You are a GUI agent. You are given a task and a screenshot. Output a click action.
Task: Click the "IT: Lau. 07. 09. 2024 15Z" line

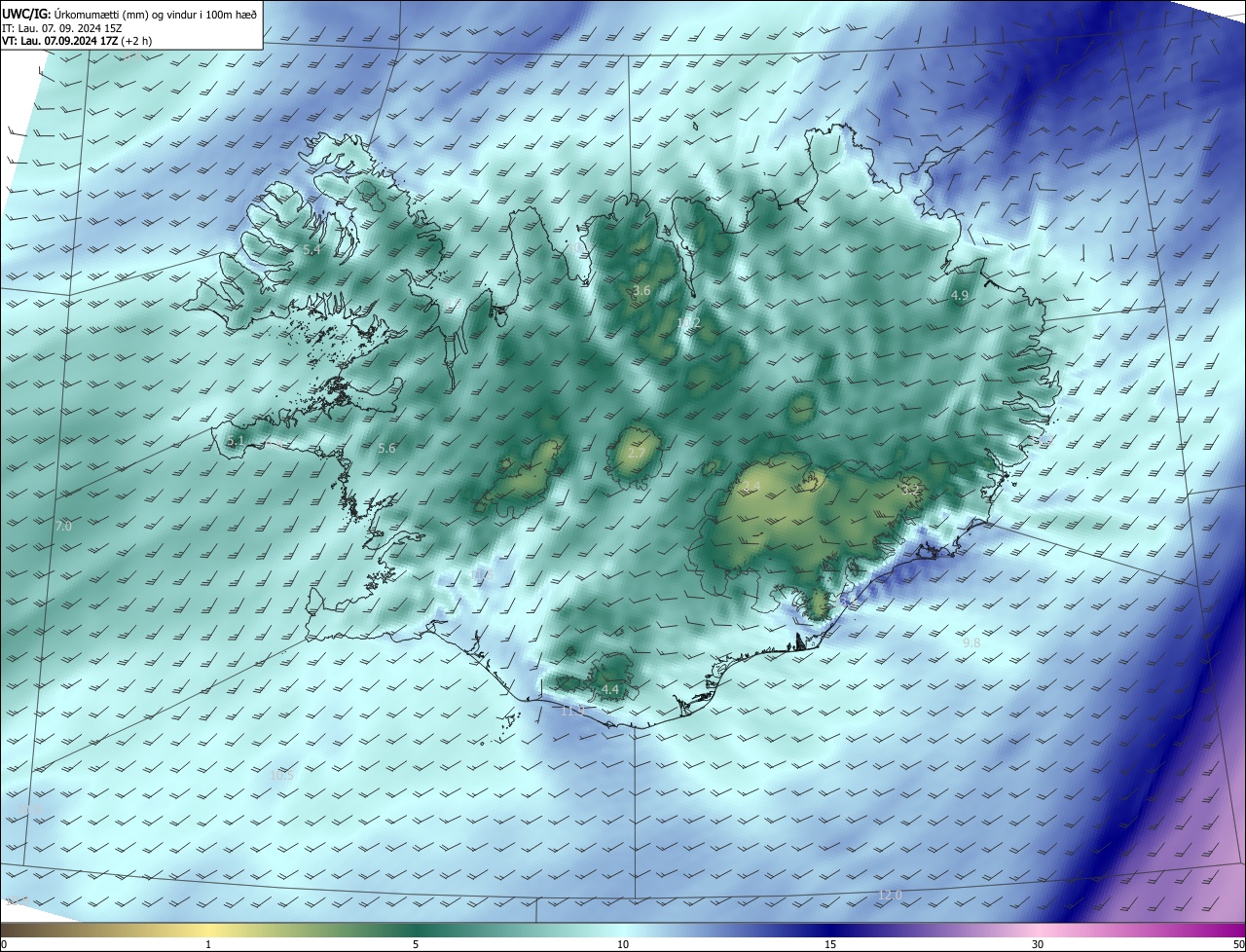coord(62,27)
